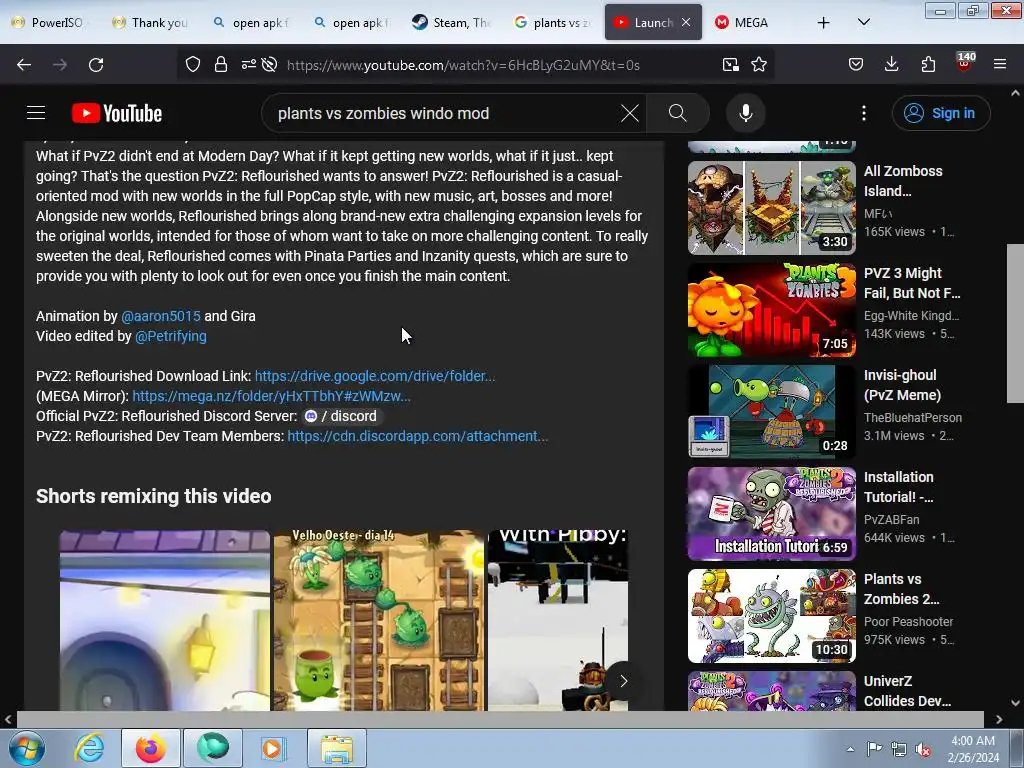The height and width of the screenshot is (768, 1024).
Task: Click the horizontal scrollbar right arrow
Action: pyautogui.click(x=999, y=719)
